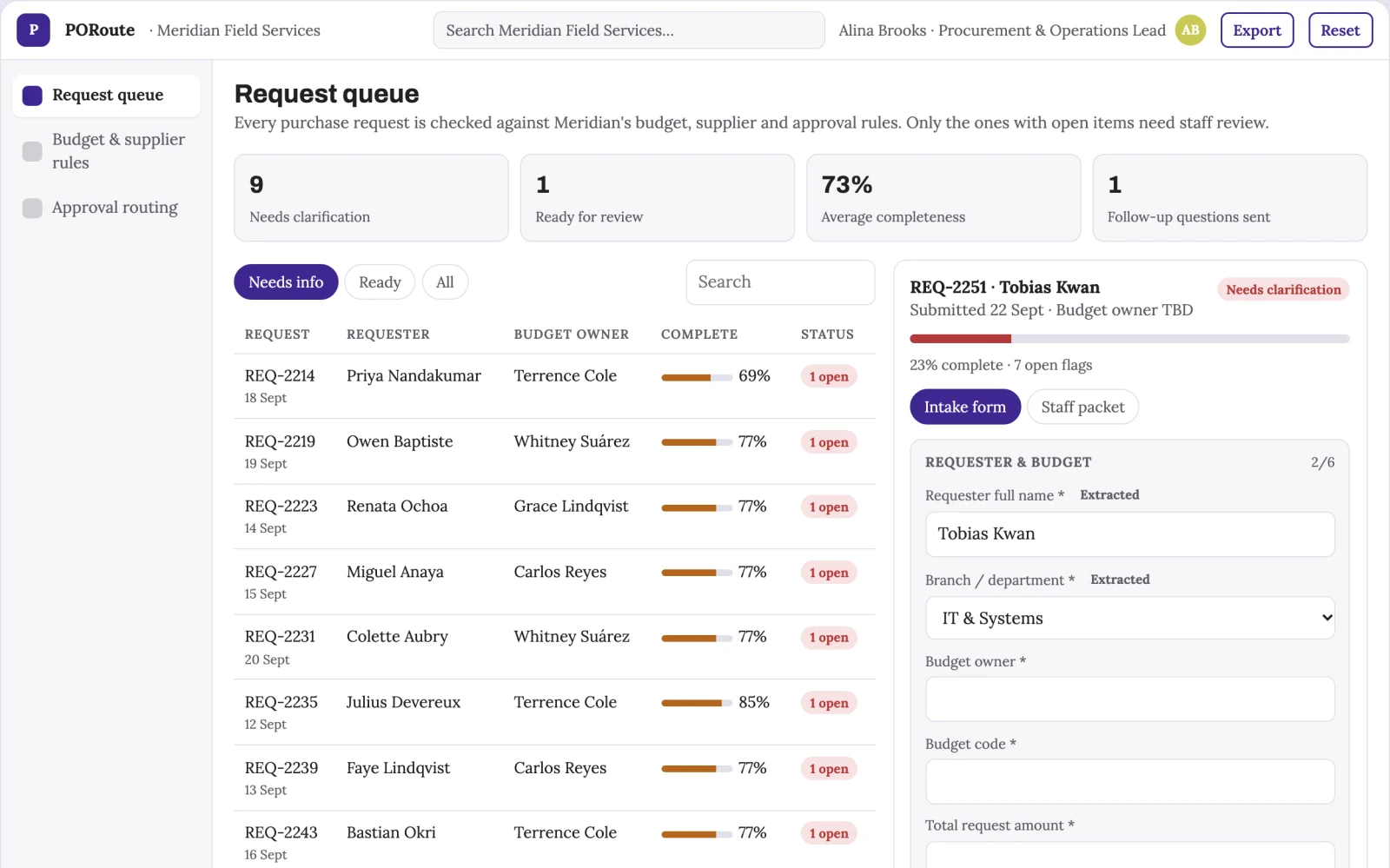Click the PORoute logo icon

(x=33, y=30)
